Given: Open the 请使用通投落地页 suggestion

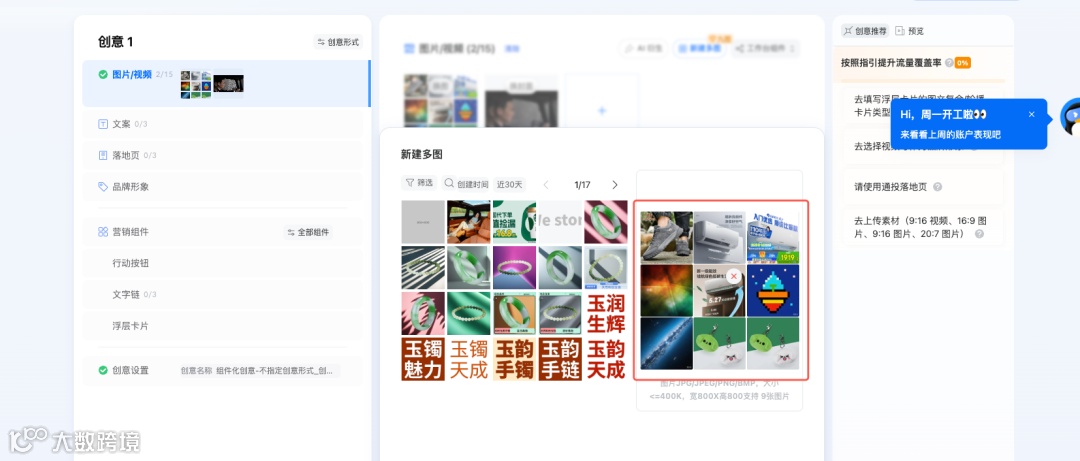Looking at the screenshot, I should point(924,187).
